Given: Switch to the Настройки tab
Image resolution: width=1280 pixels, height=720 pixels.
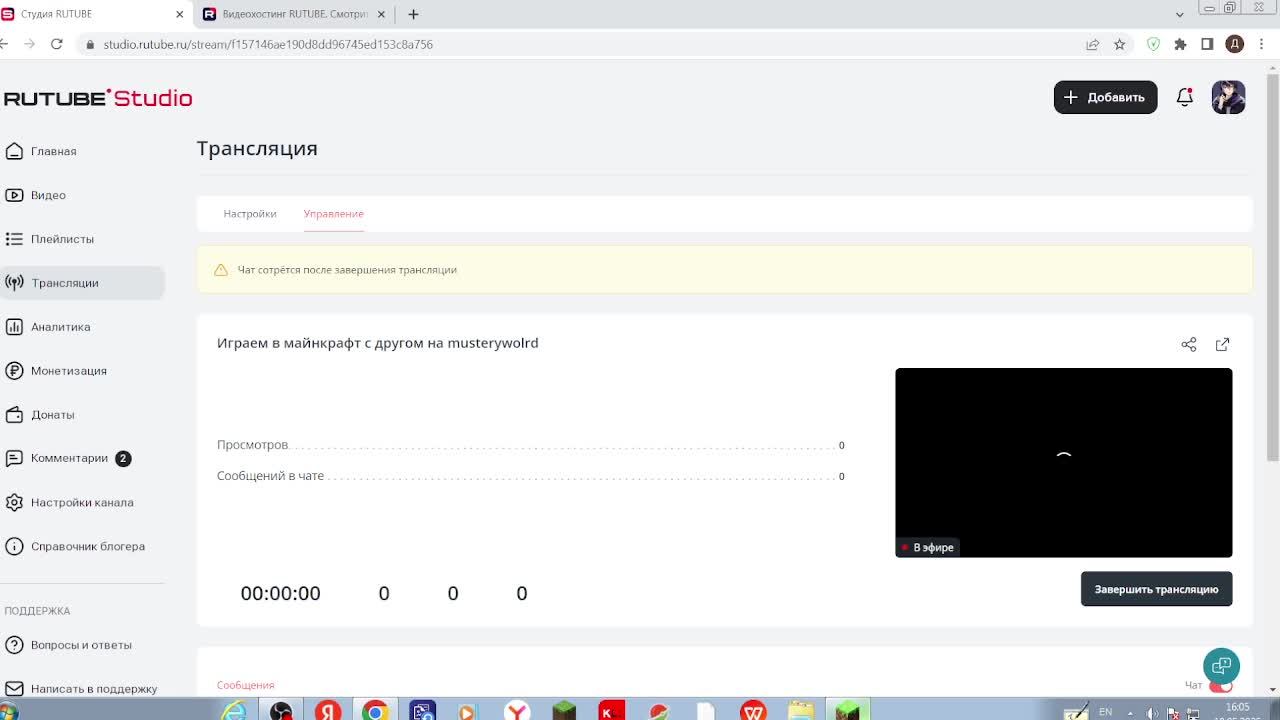Looking at the screenshot, I should pos(250,214).
